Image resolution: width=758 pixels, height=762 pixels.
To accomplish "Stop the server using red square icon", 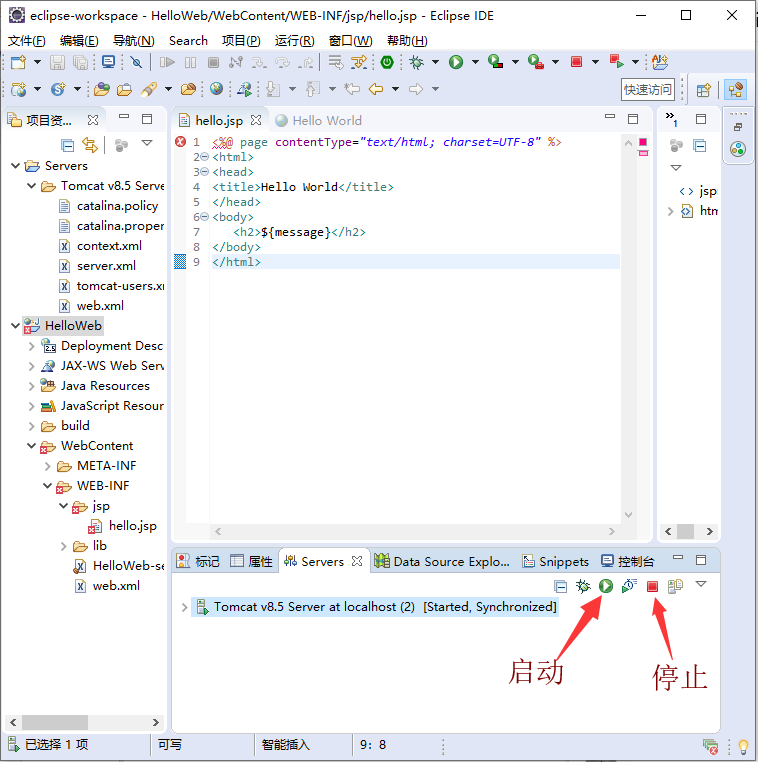I will click(652, 586).
